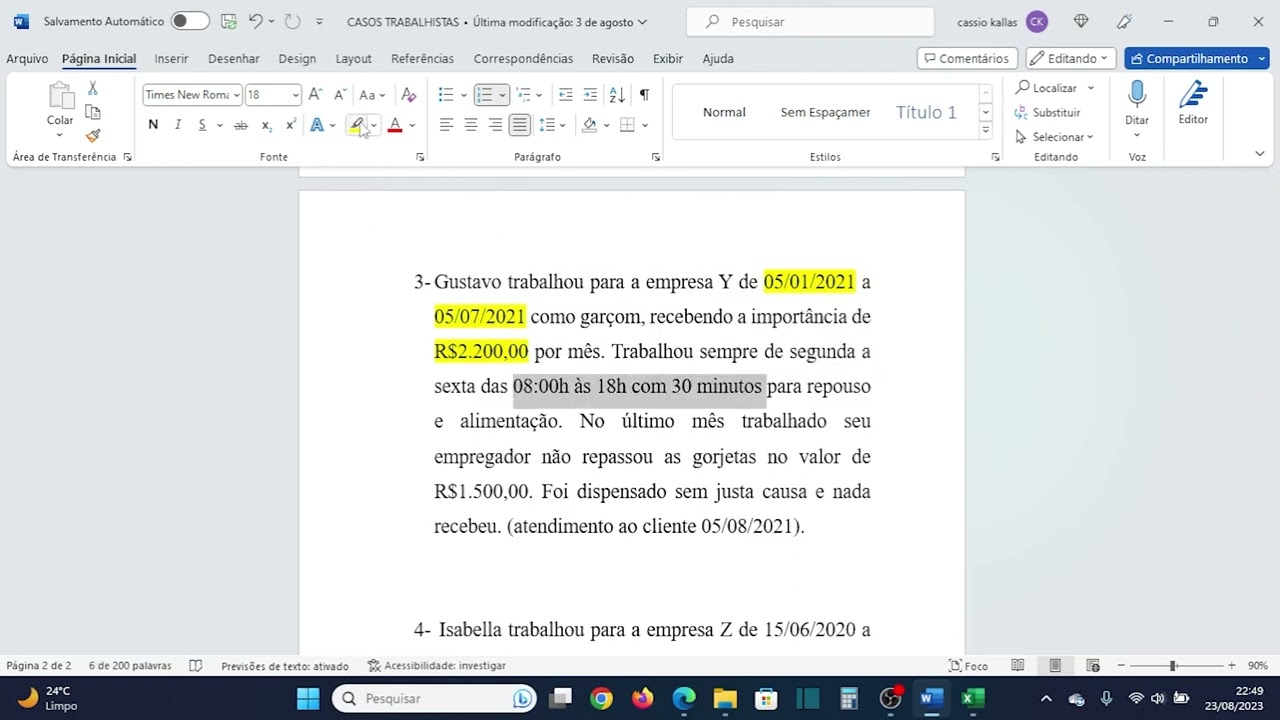Screen dimensions: 1280x720
Task: Select the Format Painter brush
Action: tap(93, 135)
